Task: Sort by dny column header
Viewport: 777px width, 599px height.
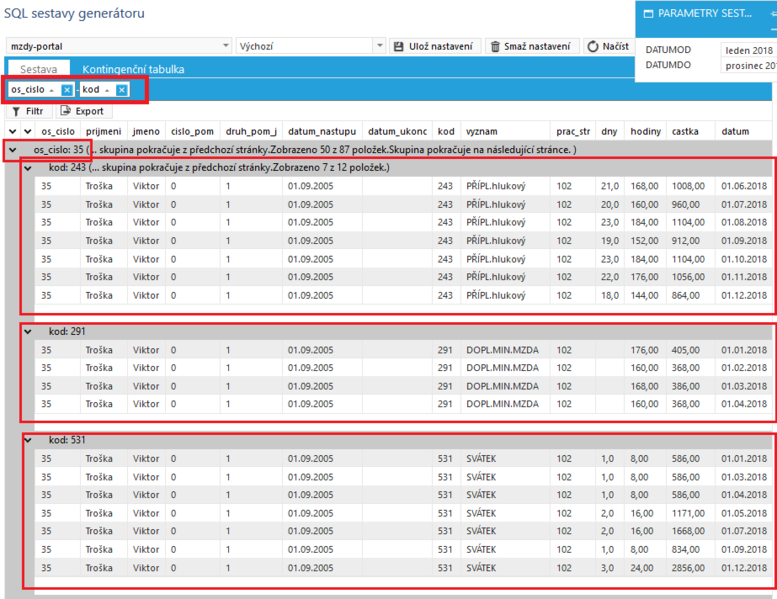Action: coord(610,131)
